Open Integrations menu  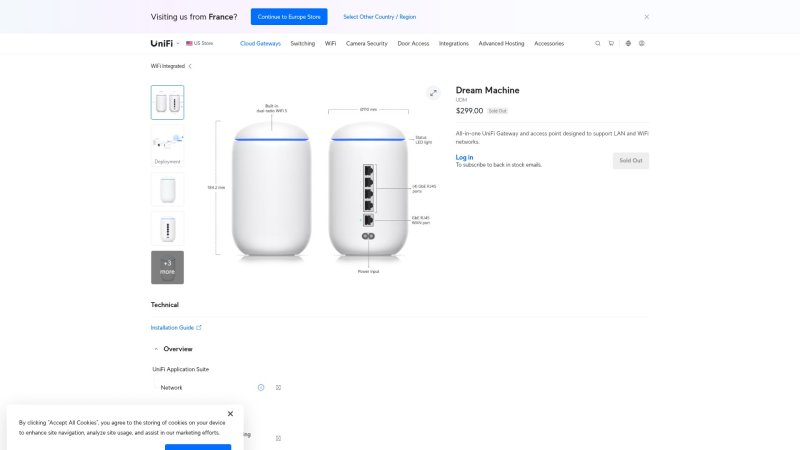pos(454,43)
